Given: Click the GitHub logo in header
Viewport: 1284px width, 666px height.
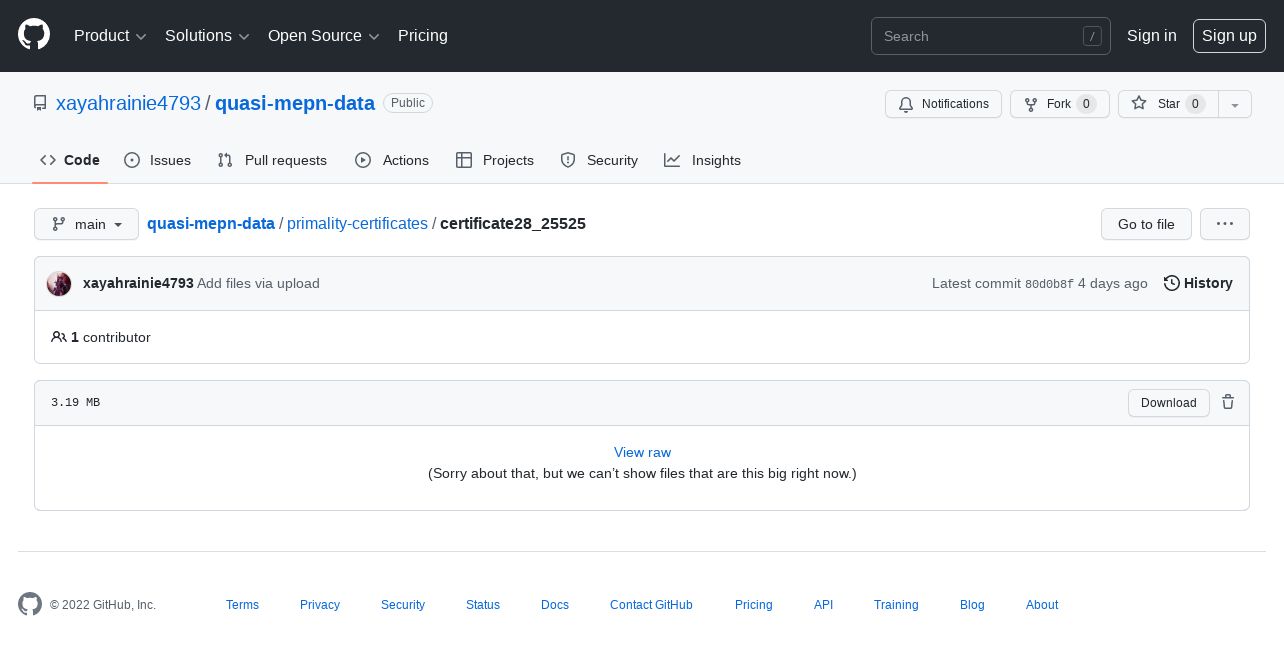Looking at the screenshot, I should pyautogui.click(x=34, y=35).
